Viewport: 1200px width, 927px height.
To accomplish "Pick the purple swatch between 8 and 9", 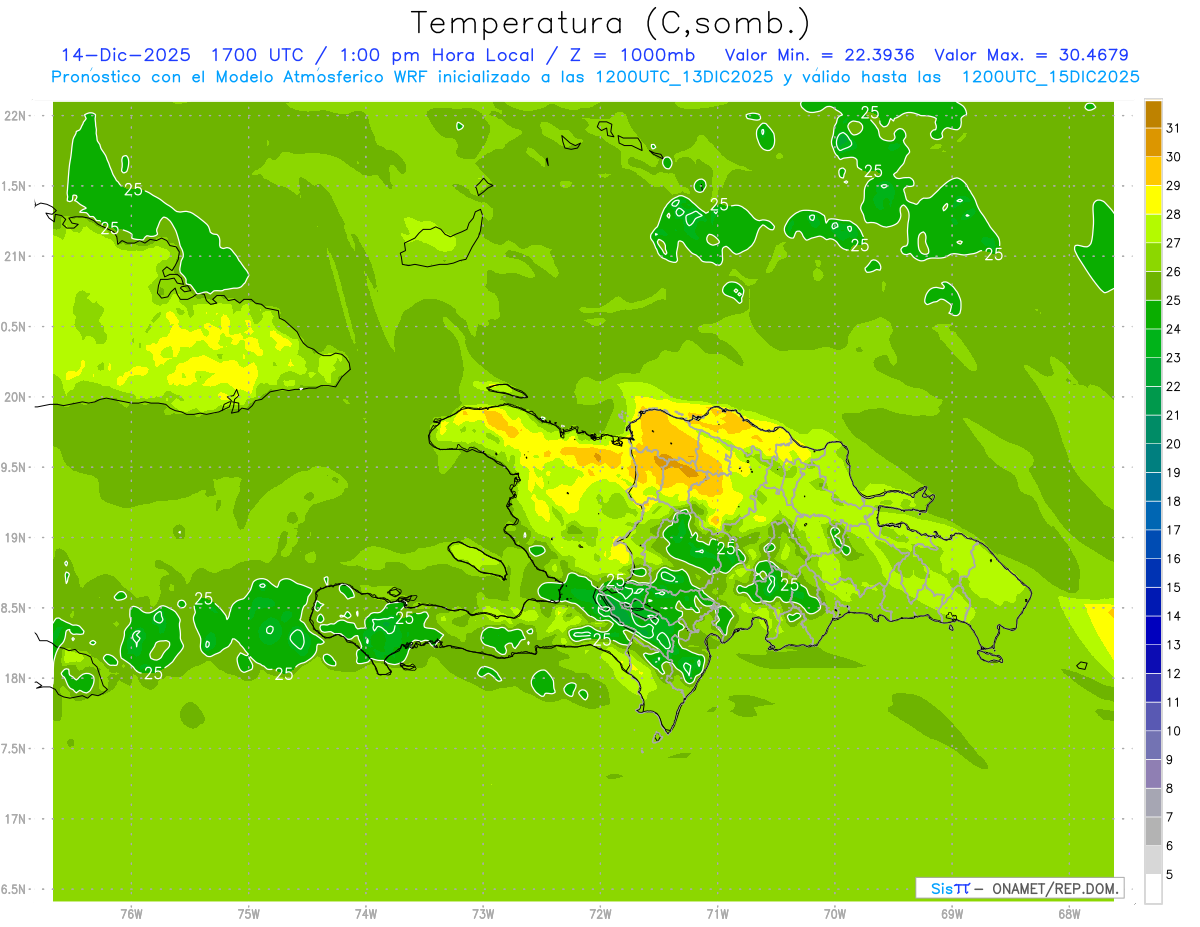I will tap(1153, 774).
